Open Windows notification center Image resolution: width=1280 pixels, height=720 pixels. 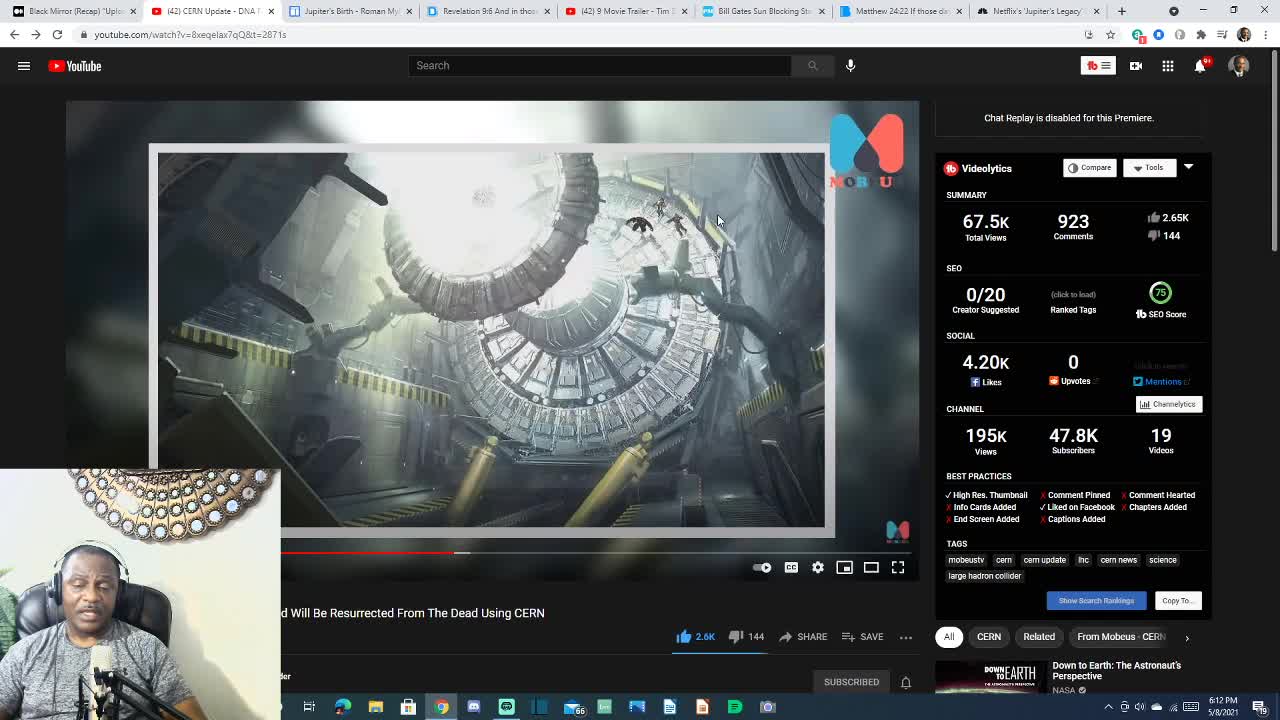pos(1259,707)
